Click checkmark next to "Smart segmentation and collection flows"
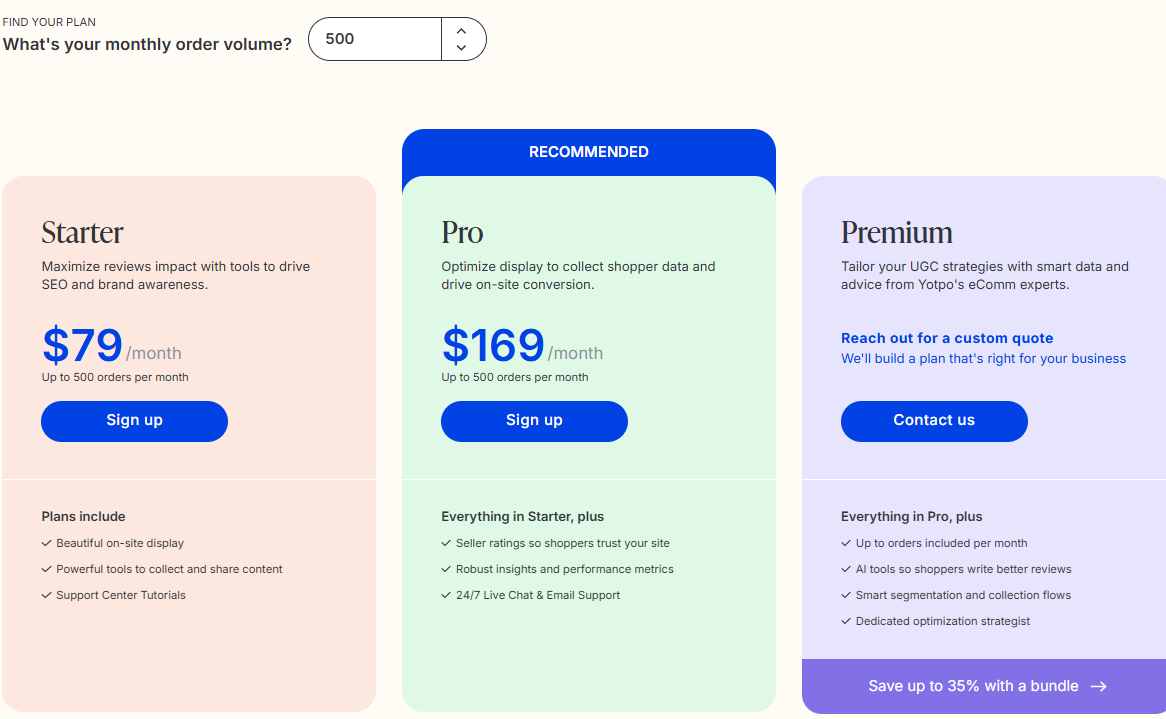1166x719 pixels. (x=846, y=595)
